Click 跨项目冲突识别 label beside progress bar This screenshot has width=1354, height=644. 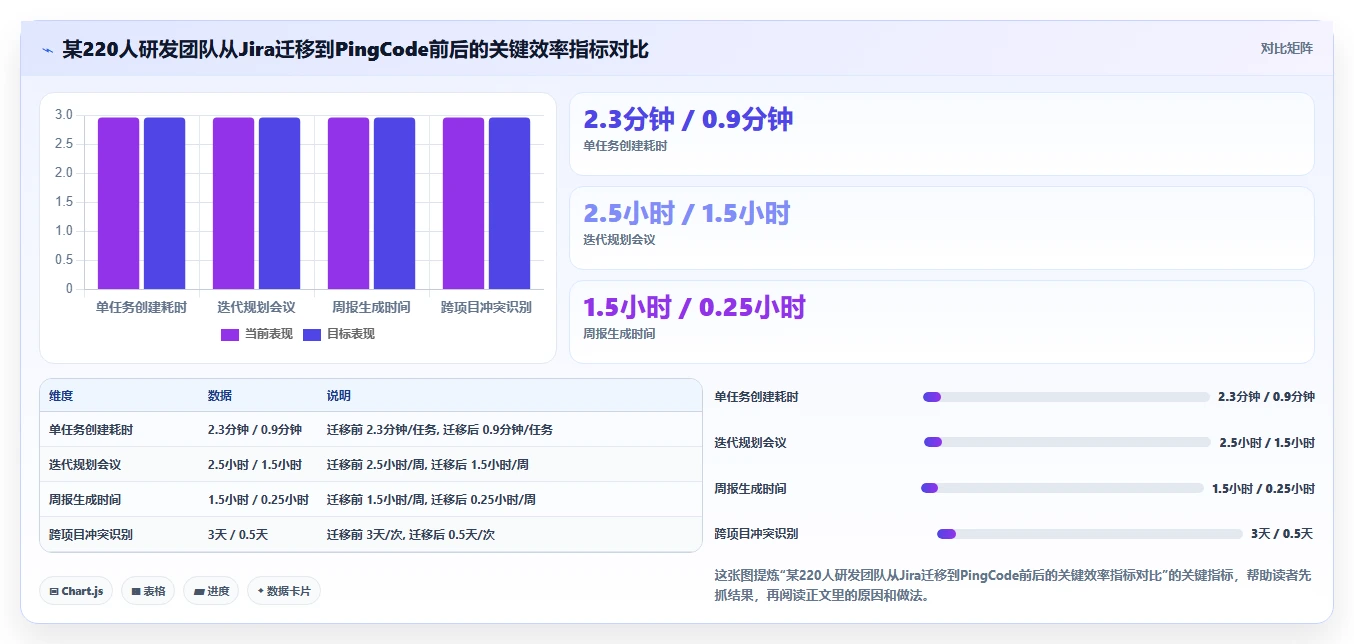point(756,534)
